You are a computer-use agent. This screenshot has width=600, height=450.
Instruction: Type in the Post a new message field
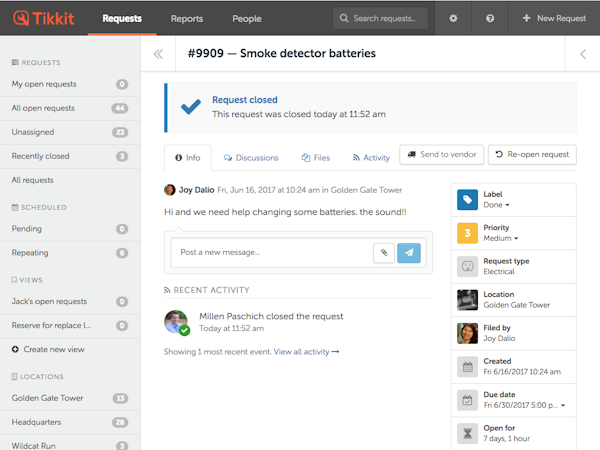click(x=270, y=253)
